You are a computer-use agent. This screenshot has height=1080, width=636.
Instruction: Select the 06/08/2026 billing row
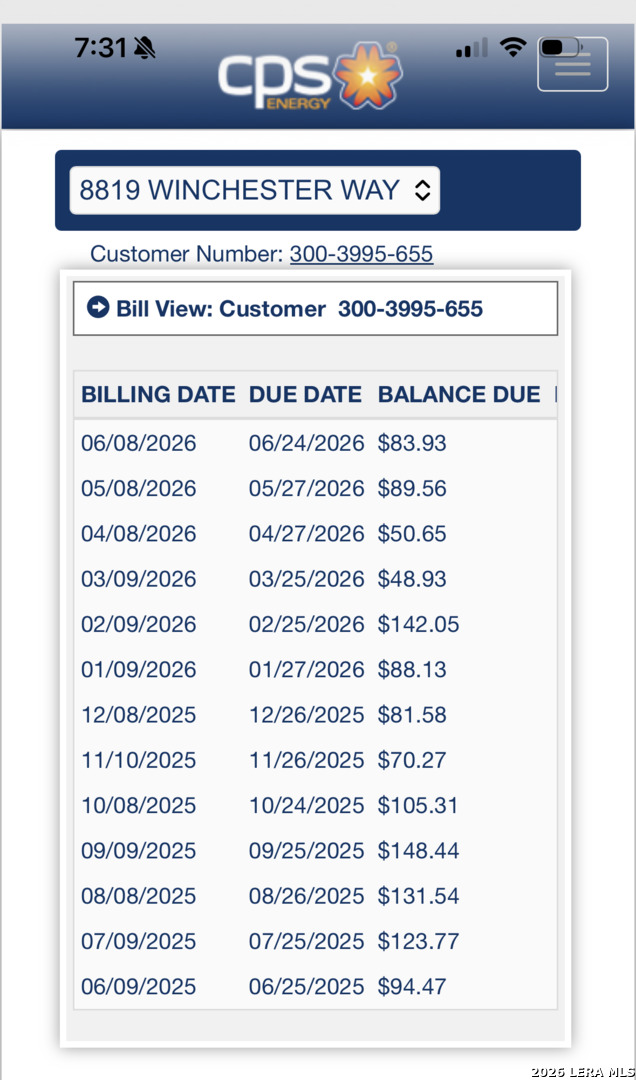(315, 443)
